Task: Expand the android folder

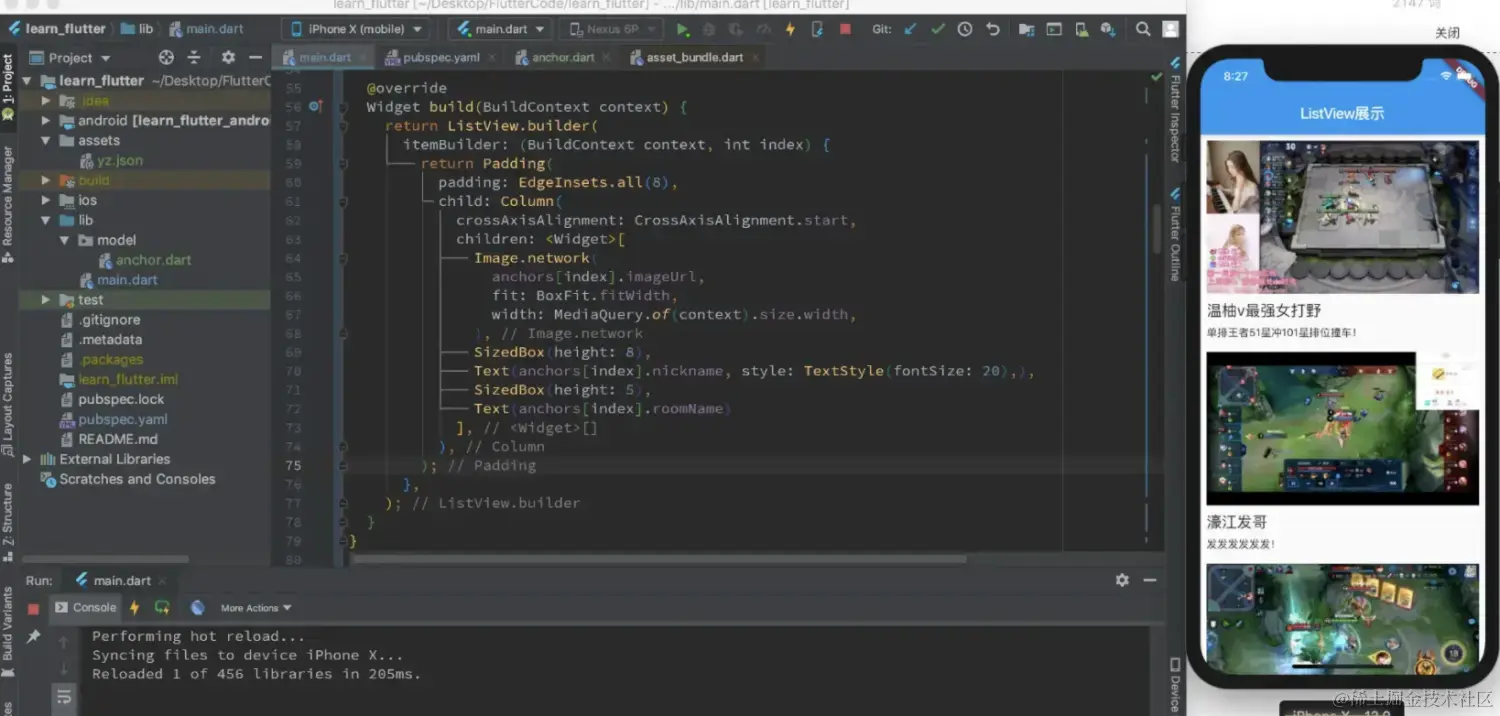Action: click(46, 121)
